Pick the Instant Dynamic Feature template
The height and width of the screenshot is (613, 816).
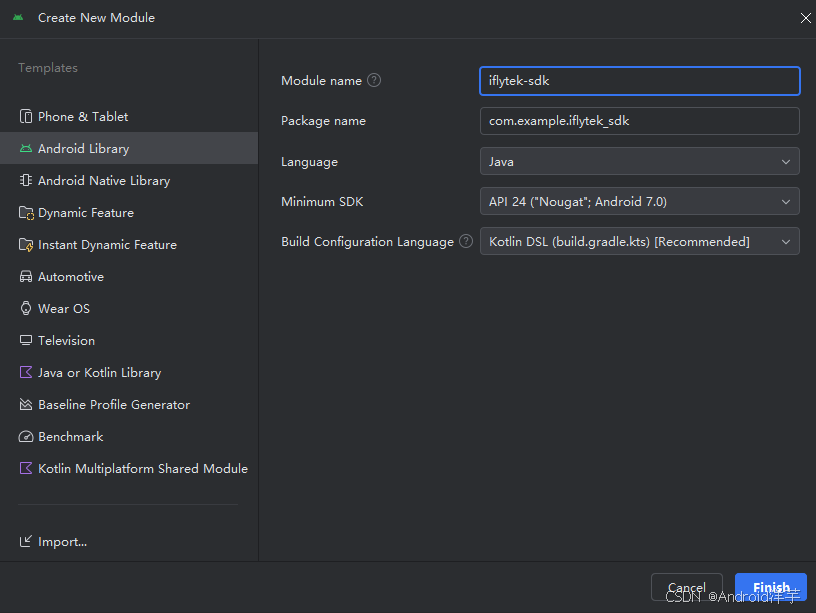point(129,245)
